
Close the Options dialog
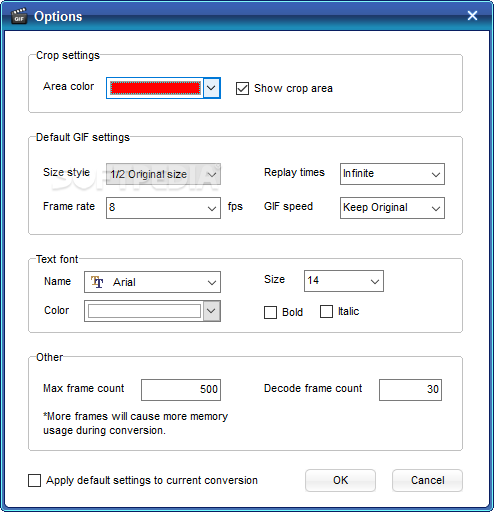click(472, 15)
